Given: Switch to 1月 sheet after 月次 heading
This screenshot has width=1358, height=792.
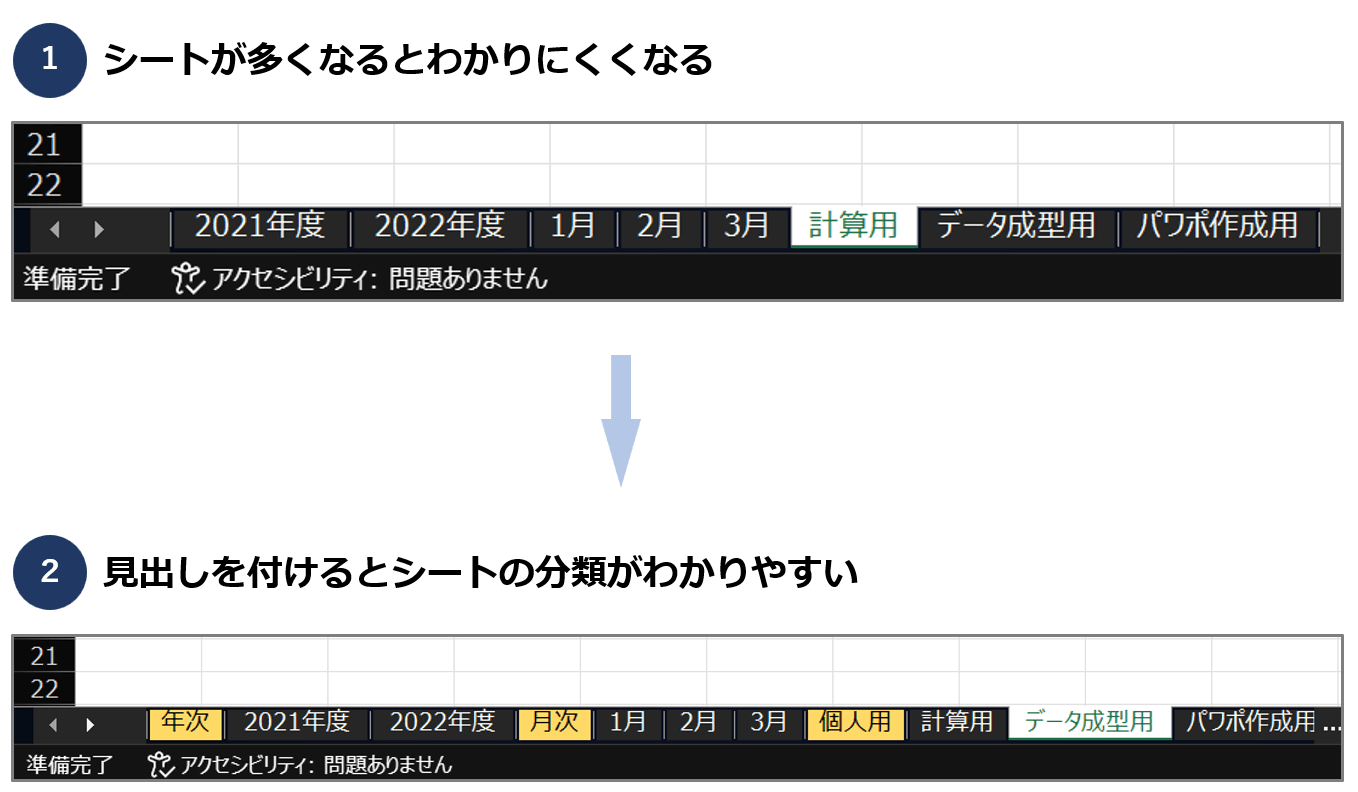Looking at the screenshot, I should [x=628, y=722].
